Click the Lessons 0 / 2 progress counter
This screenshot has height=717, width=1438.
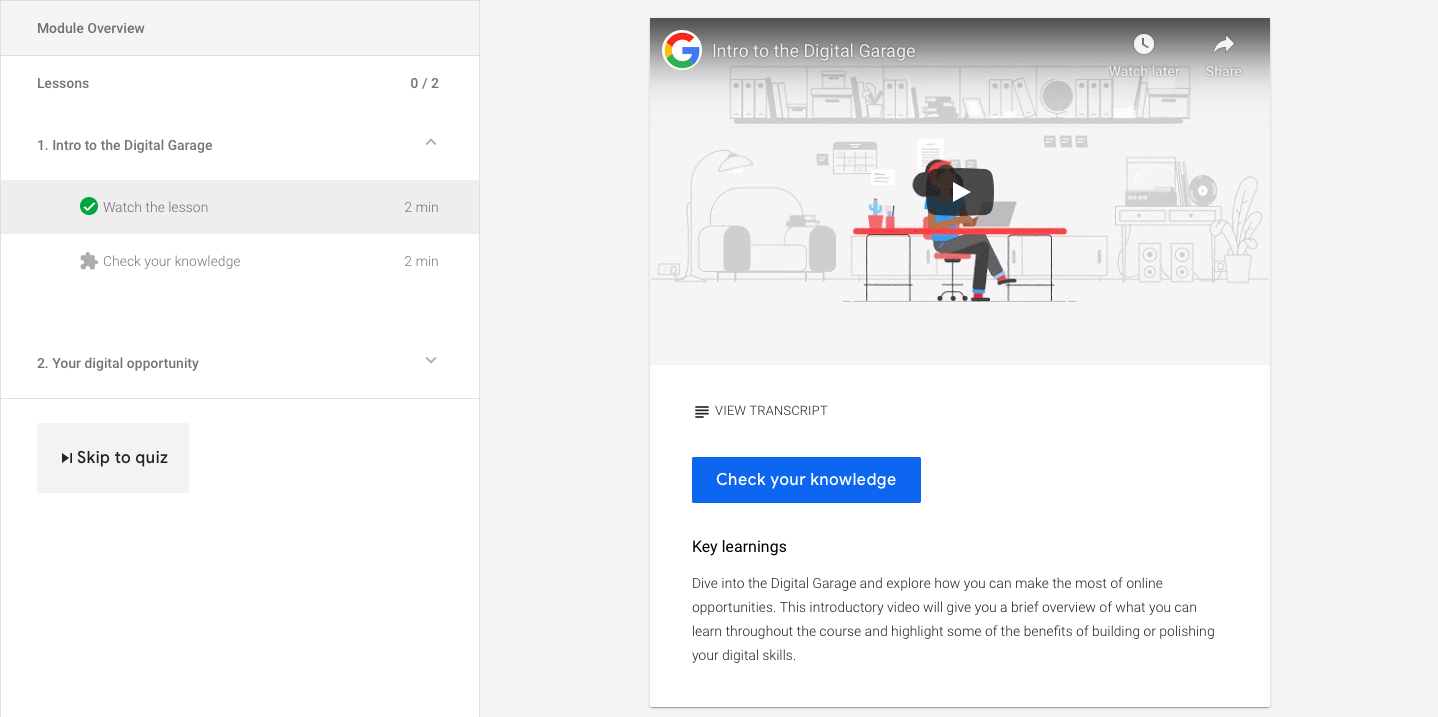[424, 83]
